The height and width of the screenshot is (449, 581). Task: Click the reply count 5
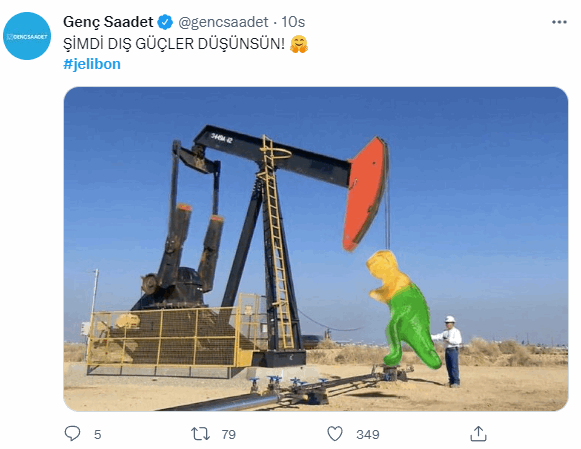coord(97,435)
